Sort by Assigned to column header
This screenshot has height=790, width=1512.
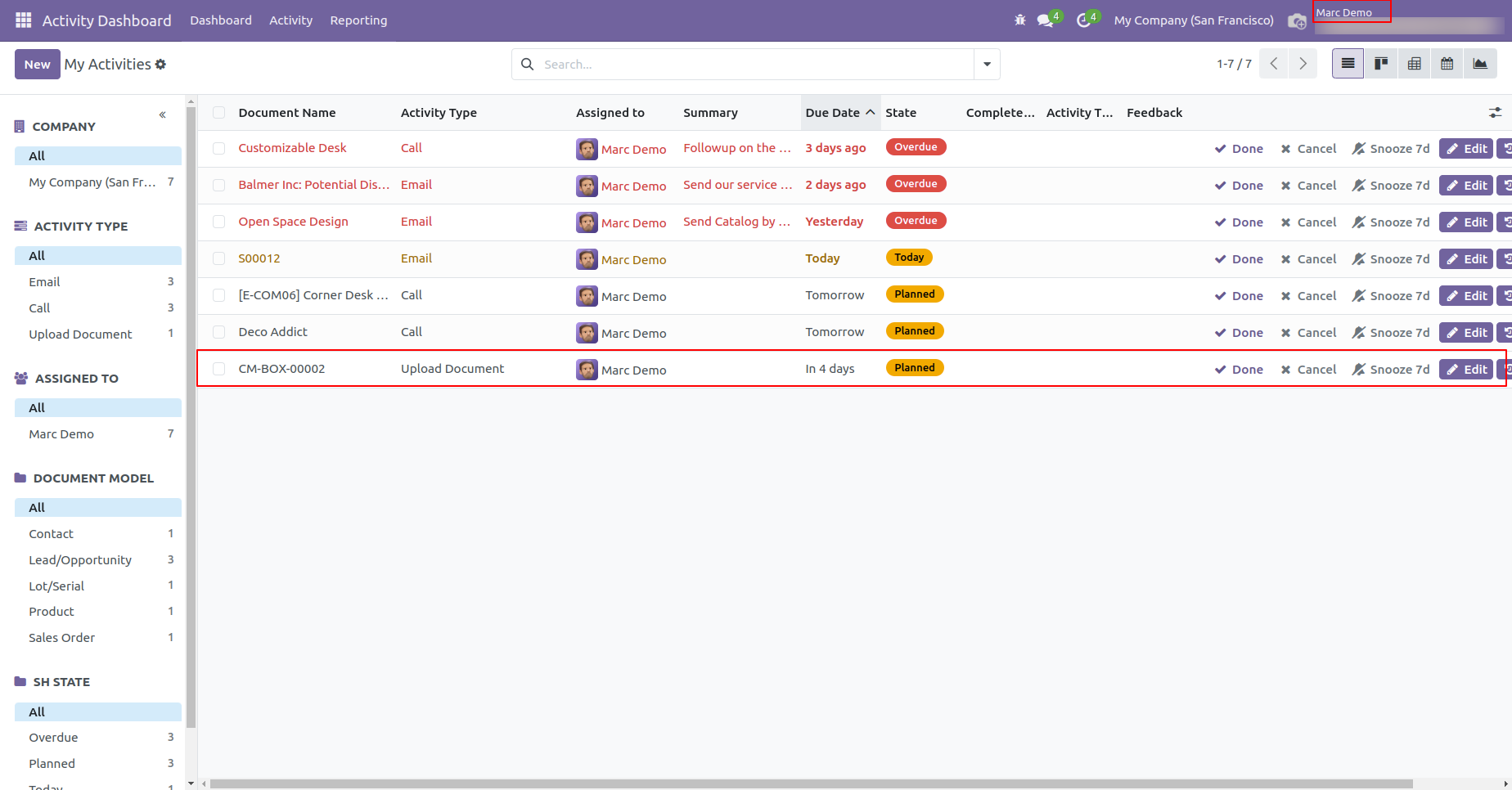point(610,113)
